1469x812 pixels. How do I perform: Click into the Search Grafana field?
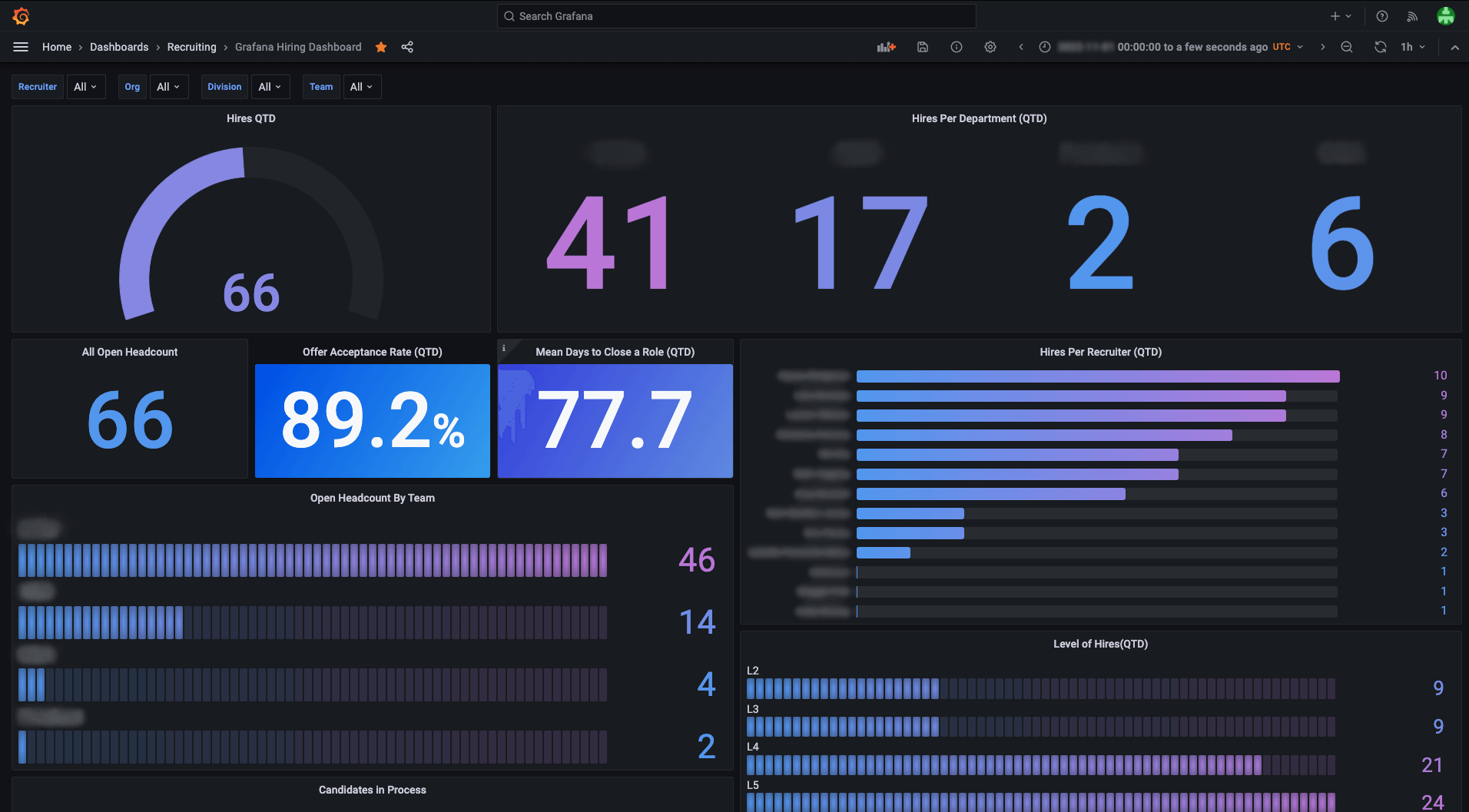click(735, 16)
